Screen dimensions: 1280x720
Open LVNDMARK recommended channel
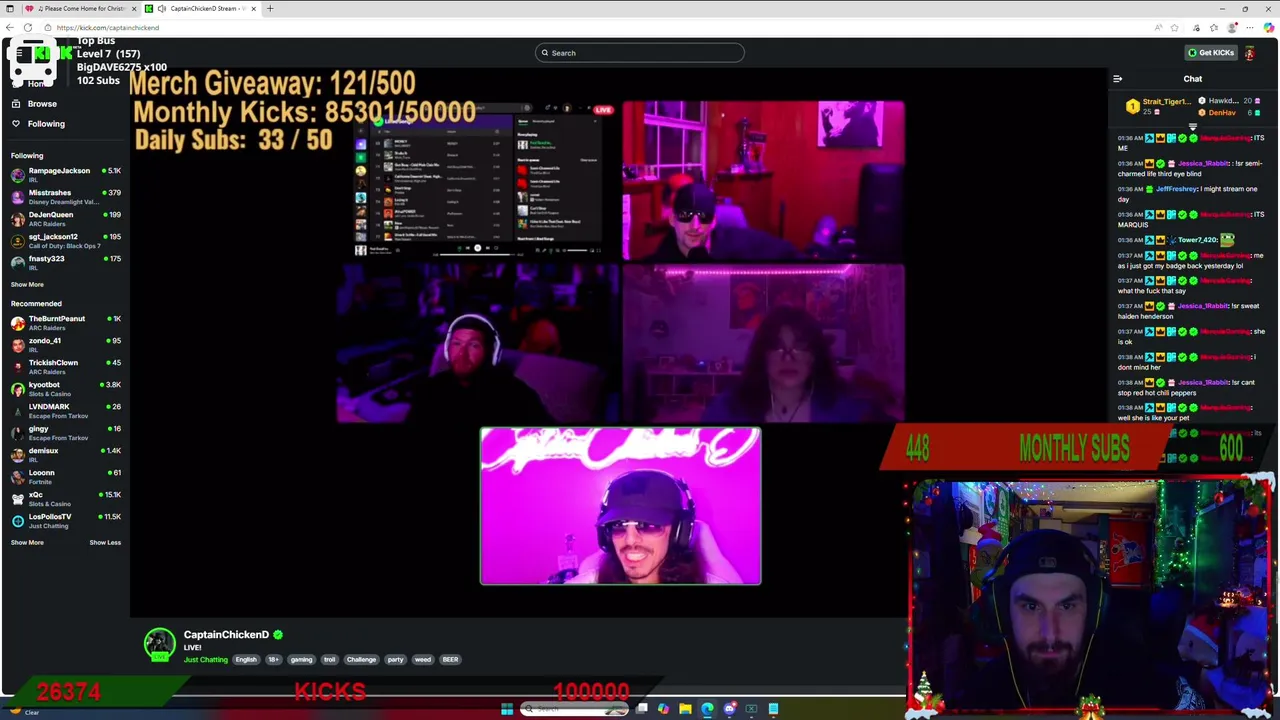pos(65,411)
